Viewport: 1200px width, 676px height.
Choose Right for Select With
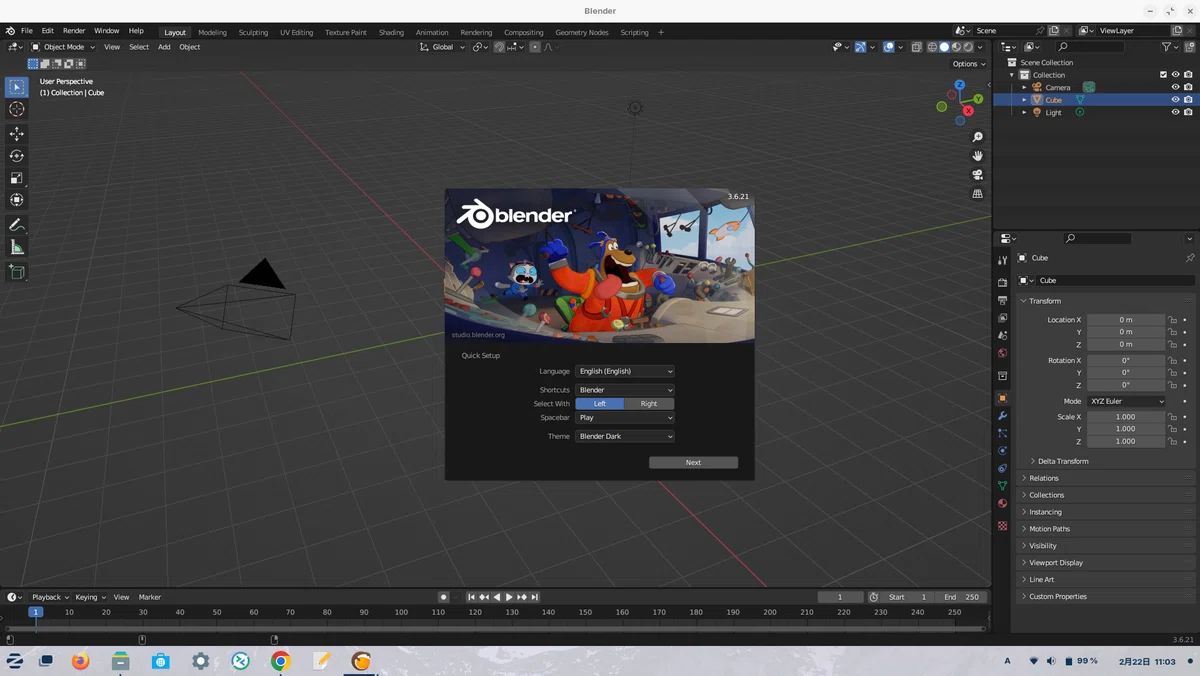(649, 404)
